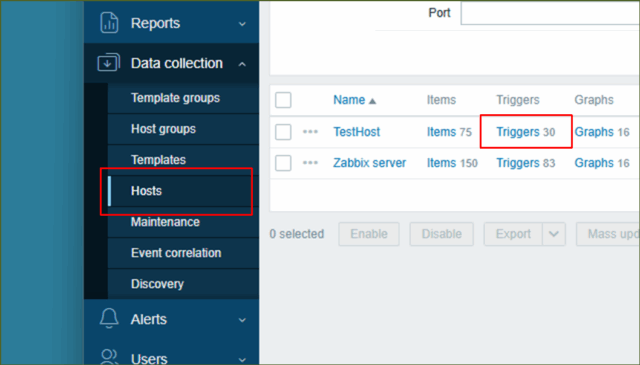Screen dimensions: 640x365
Task: Check the Zabbix server row checkbox
Action: click(x=283, y=163)
